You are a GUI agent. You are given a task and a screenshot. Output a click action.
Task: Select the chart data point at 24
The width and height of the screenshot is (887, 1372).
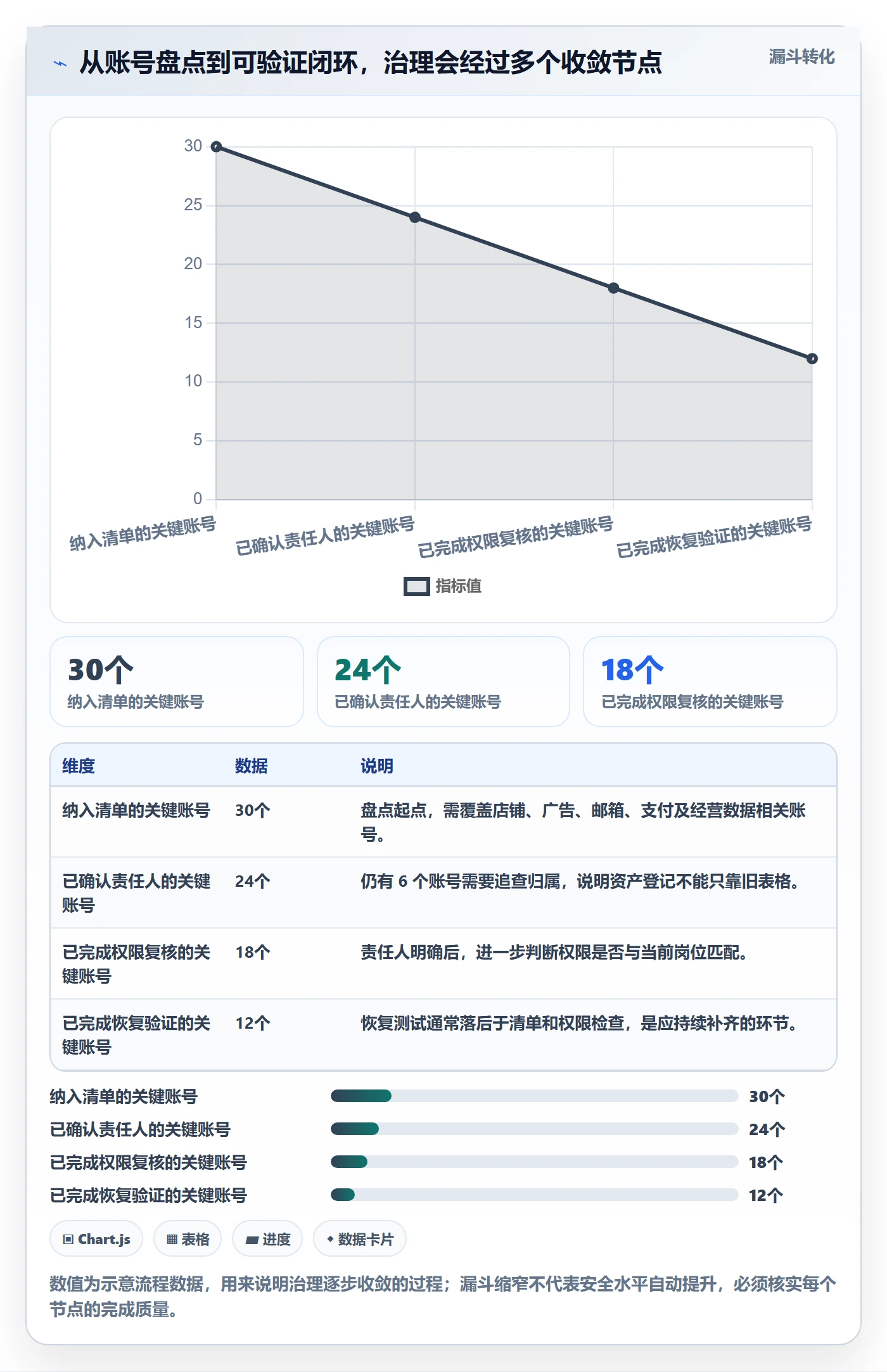(415, 217)
